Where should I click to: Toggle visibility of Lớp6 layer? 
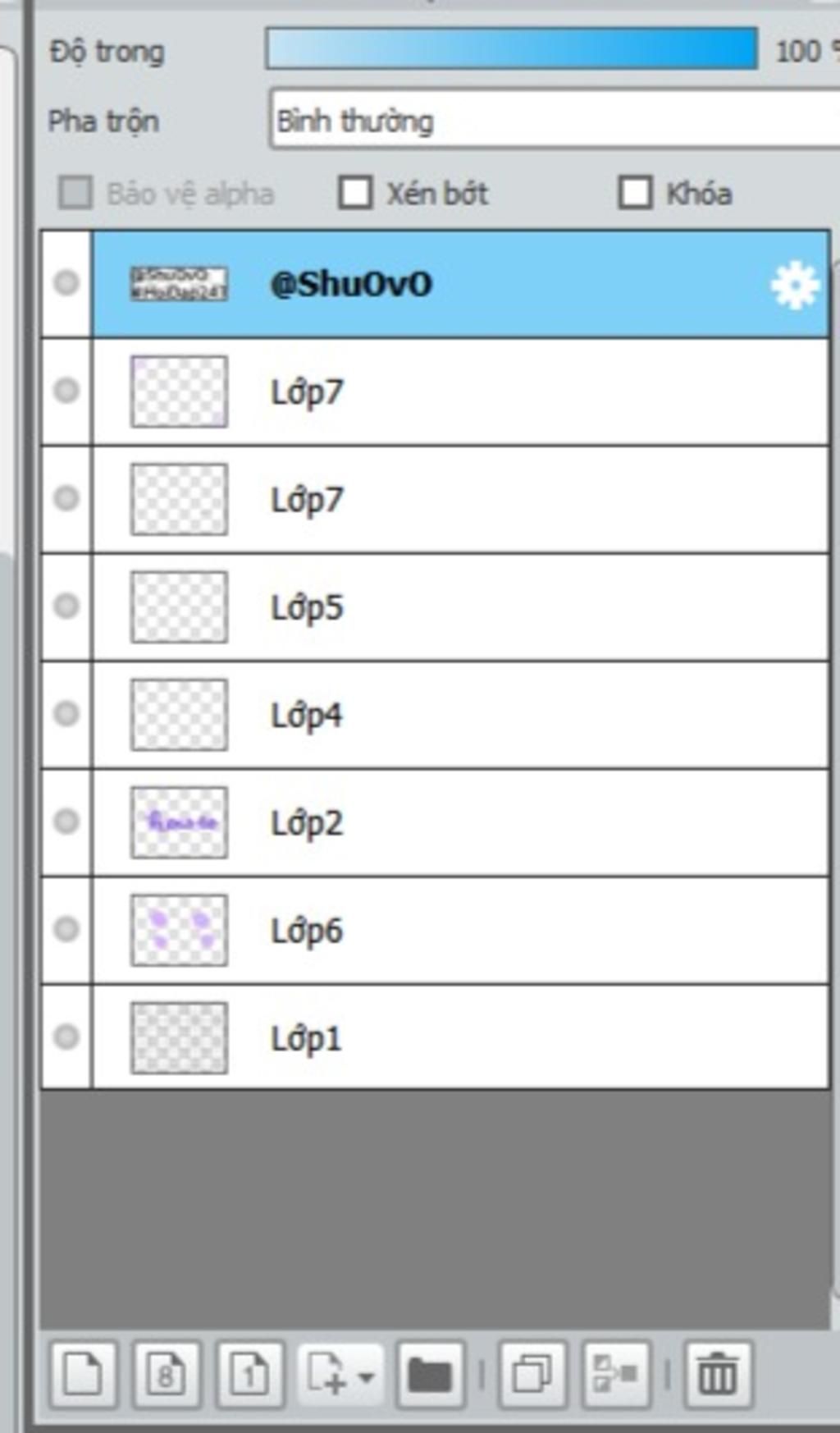coord(66,929)
